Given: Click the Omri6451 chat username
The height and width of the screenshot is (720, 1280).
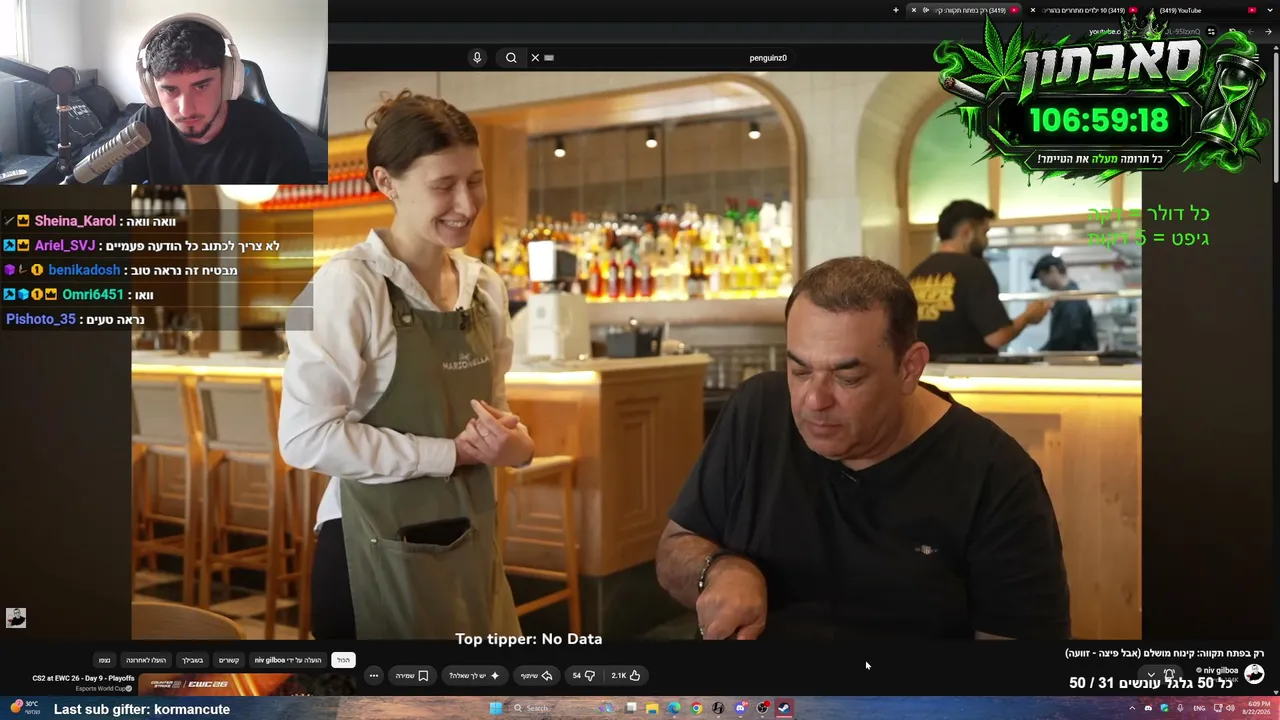Looking at the screenshot, I should click(93, 295).
